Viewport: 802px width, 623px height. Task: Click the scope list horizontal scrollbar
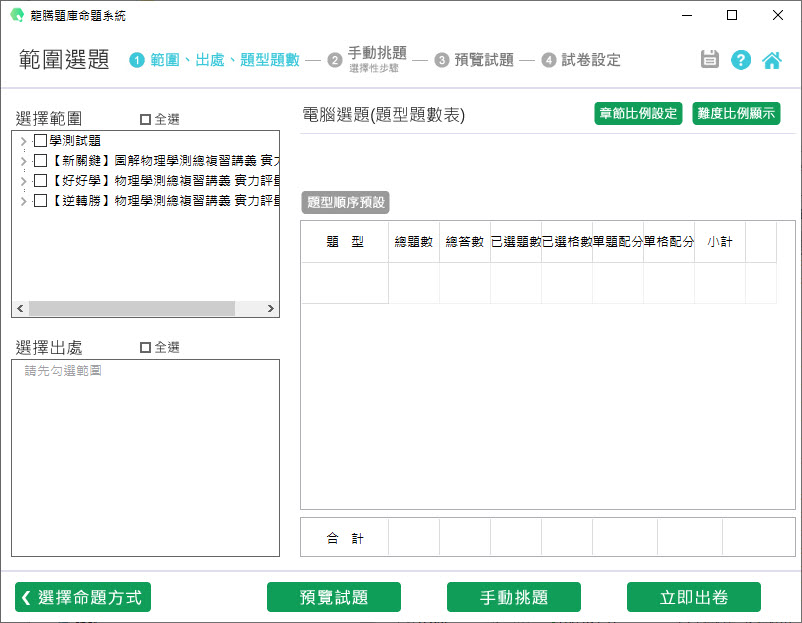(x=130, y=309)
